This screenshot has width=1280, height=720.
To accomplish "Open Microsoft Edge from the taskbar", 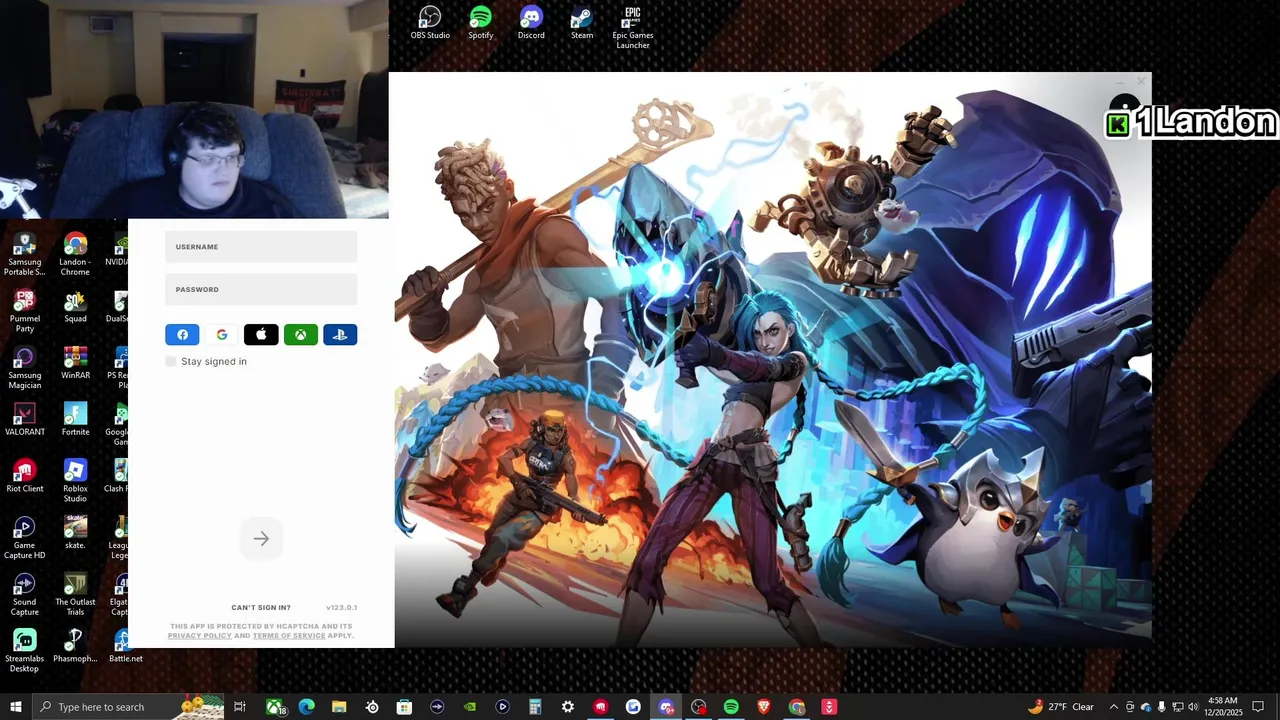I will click(306, 707).
